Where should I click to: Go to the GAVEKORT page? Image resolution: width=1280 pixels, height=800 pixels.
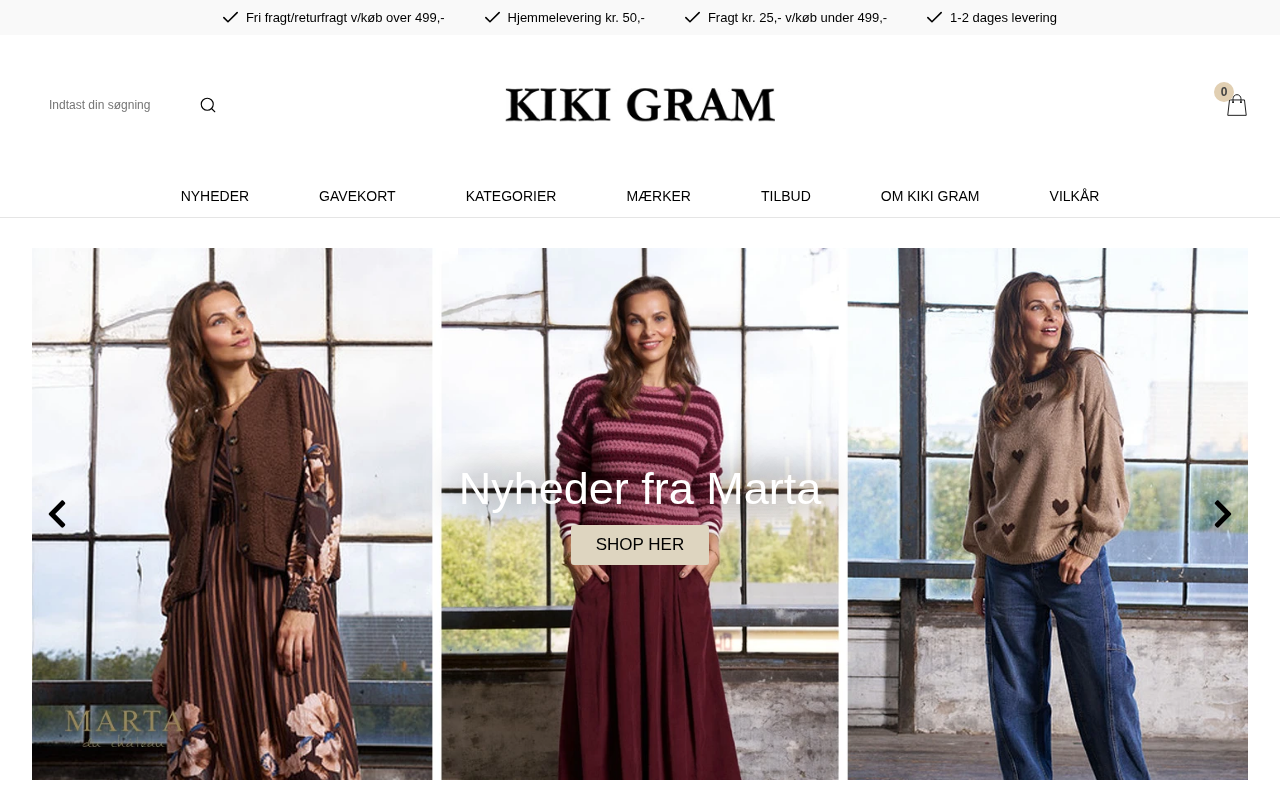[357, 196]
